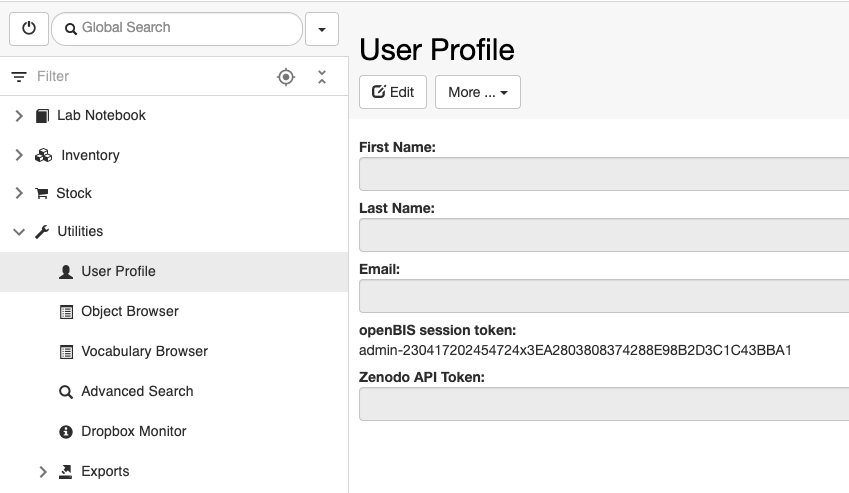
Task: Click the Dropbox Monitor info icon
Action: (66, 432)
